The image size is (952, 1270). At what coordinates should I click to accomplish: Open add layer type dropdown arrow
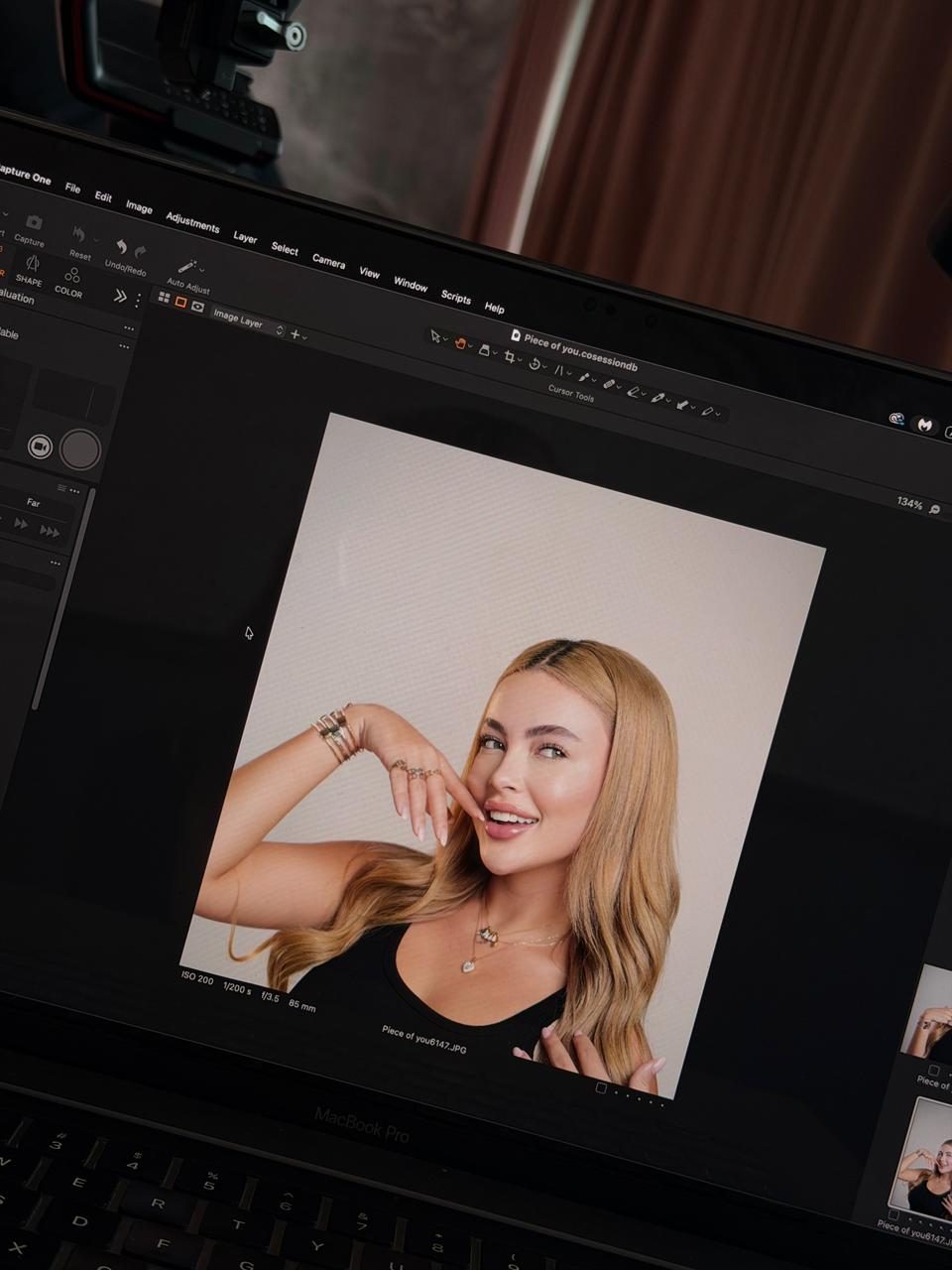pyautogui.click(x=304, y=337)
